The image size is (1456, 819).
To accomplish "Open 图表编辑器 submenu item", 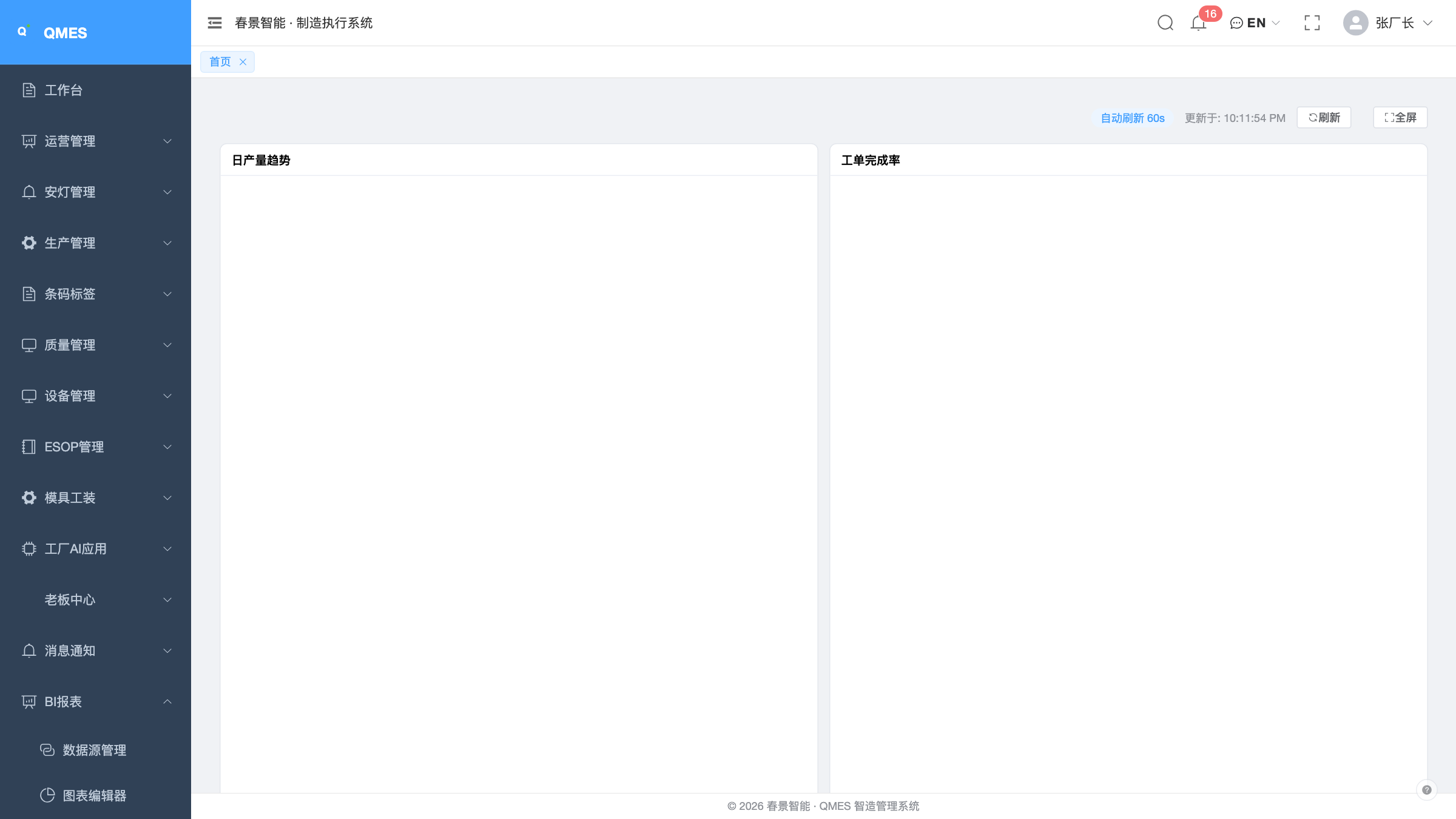I will [95, 795].
